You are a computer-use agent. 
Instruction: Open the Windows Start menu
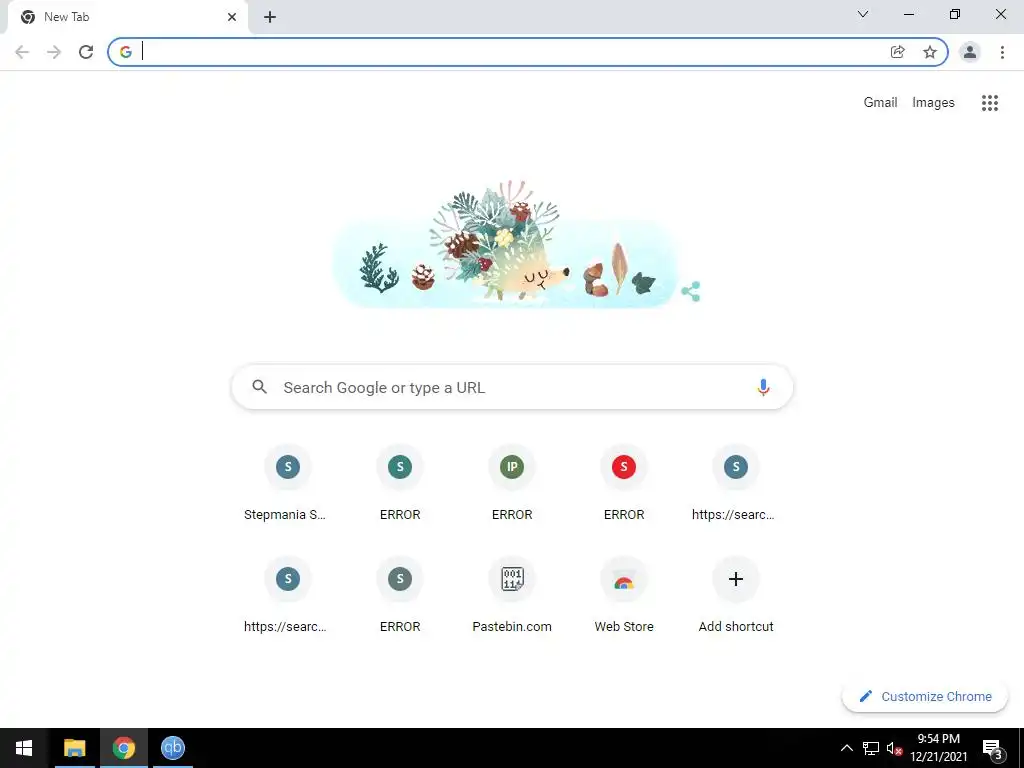coord(24,748)
